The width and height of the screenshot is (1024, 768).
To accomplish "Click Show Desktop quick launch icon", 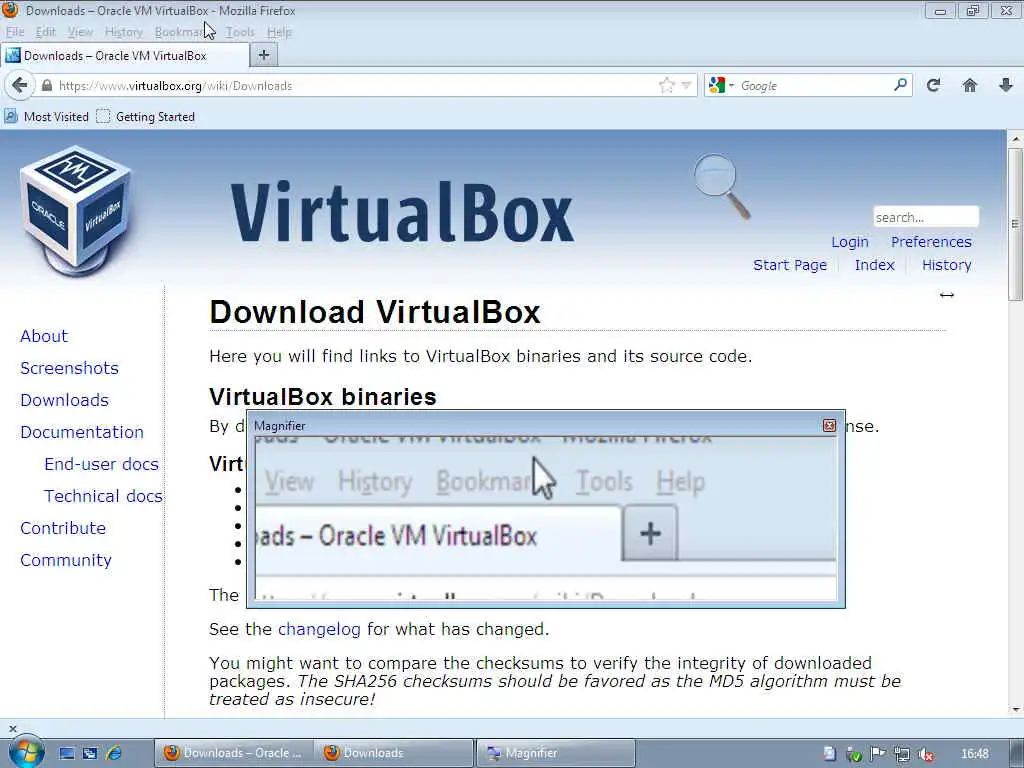I will [x=67, y=753].
